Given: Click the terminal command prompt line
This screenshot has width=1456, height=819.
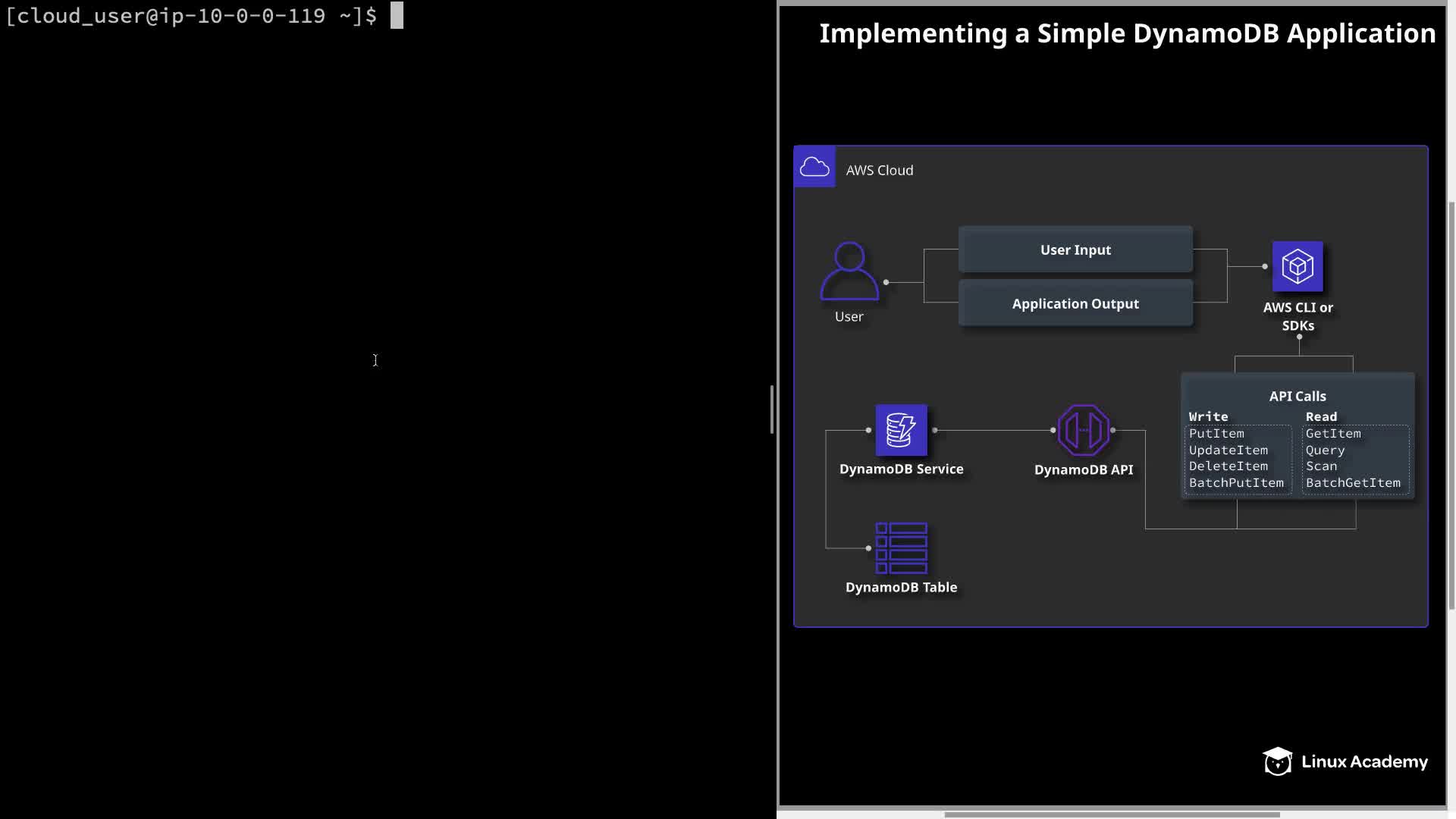Looking at the screenshot, I should coord(205,16).
